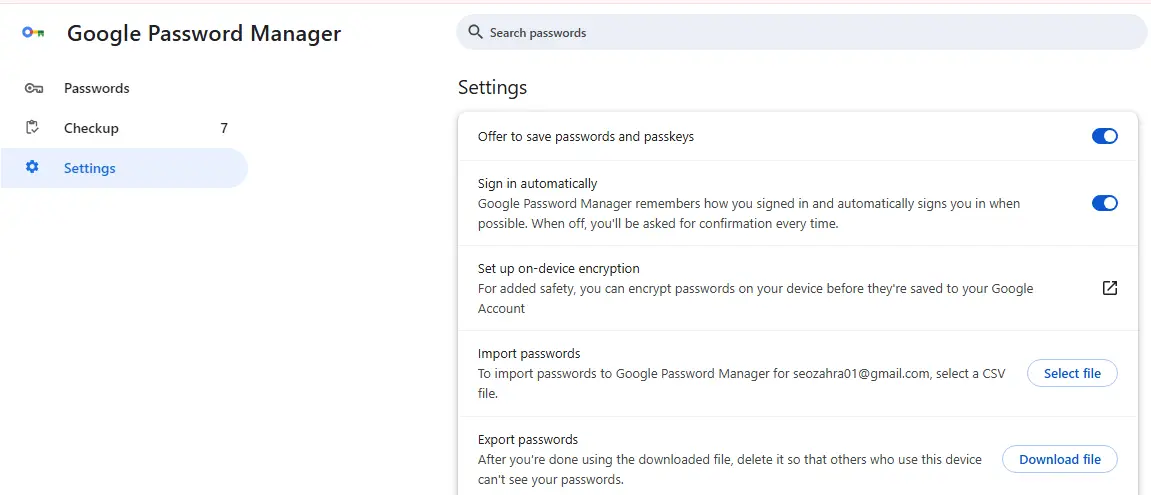Click the Passwords key icon in sidebar
1151x495 pixels.
(33, 88)
